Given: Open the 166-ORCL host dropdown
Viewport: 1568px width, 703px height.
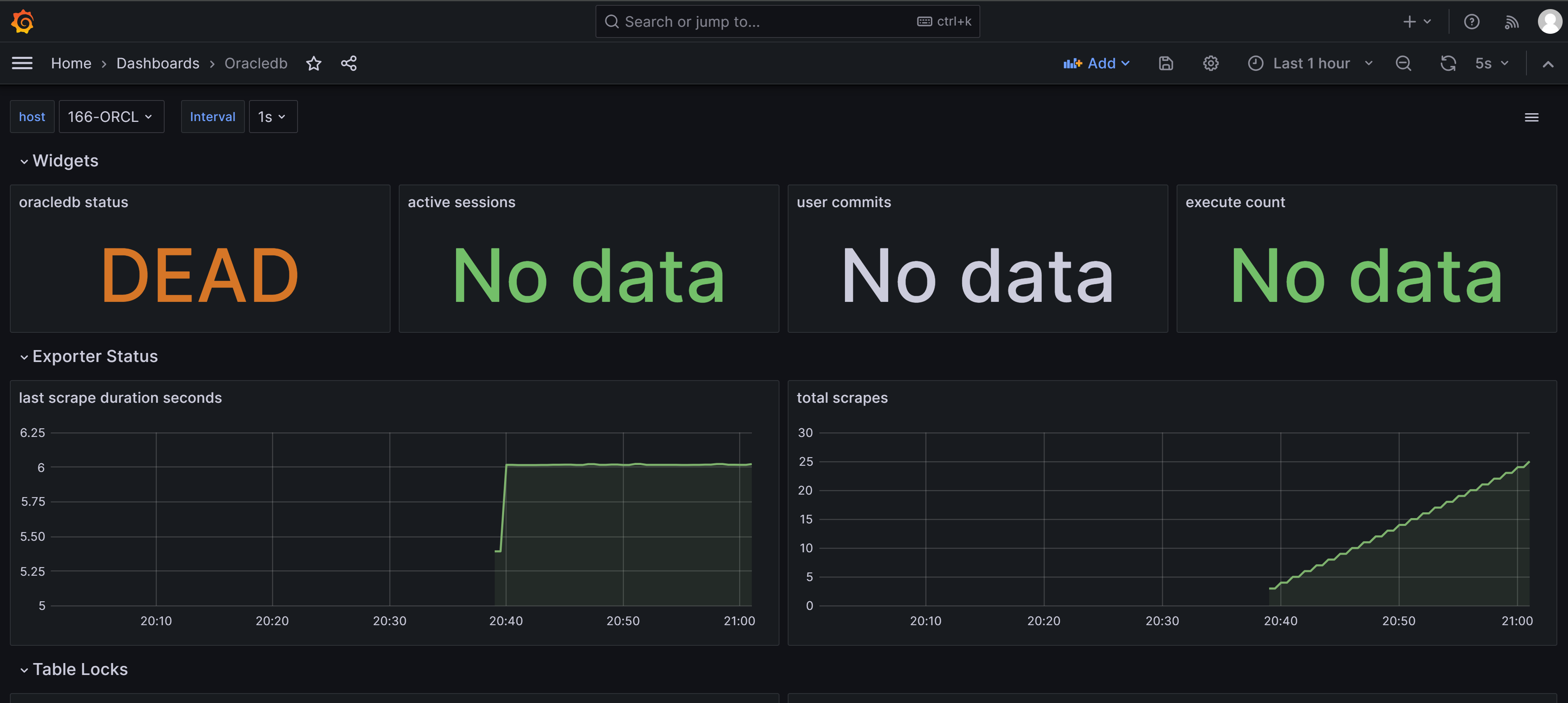Looking at the screenshot, I should coord(112,117).
